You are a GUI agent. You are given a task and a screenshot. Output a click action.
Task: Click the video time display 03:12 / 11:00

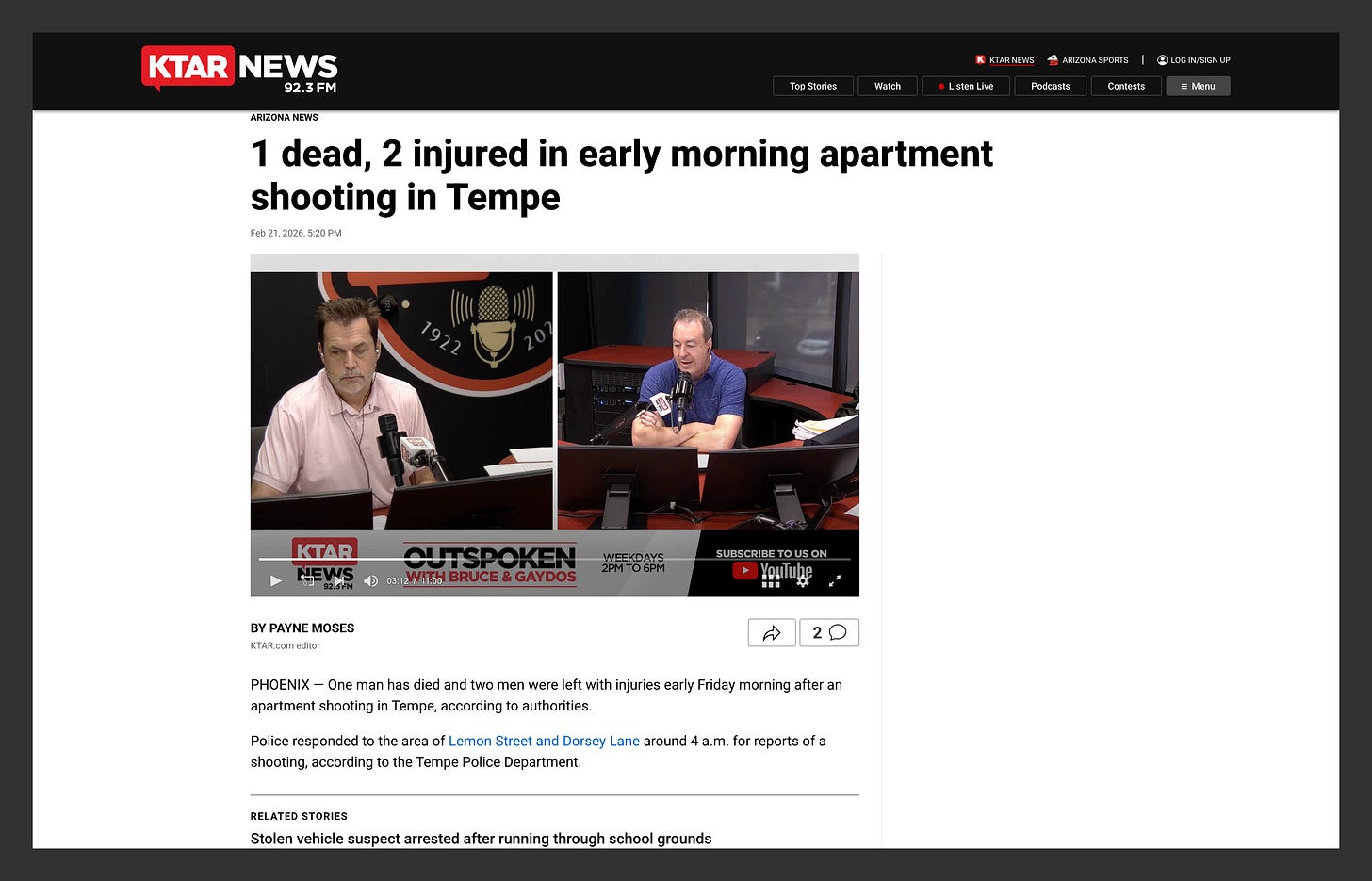pyautogui.click(x=415, y=580)
